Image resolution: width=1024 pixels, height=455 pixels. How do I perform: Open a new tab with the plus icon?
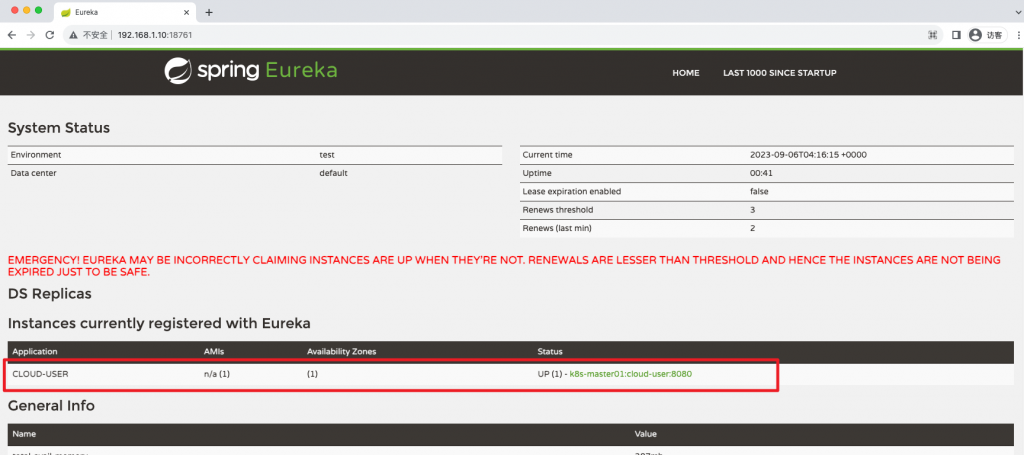click(209, 12)
